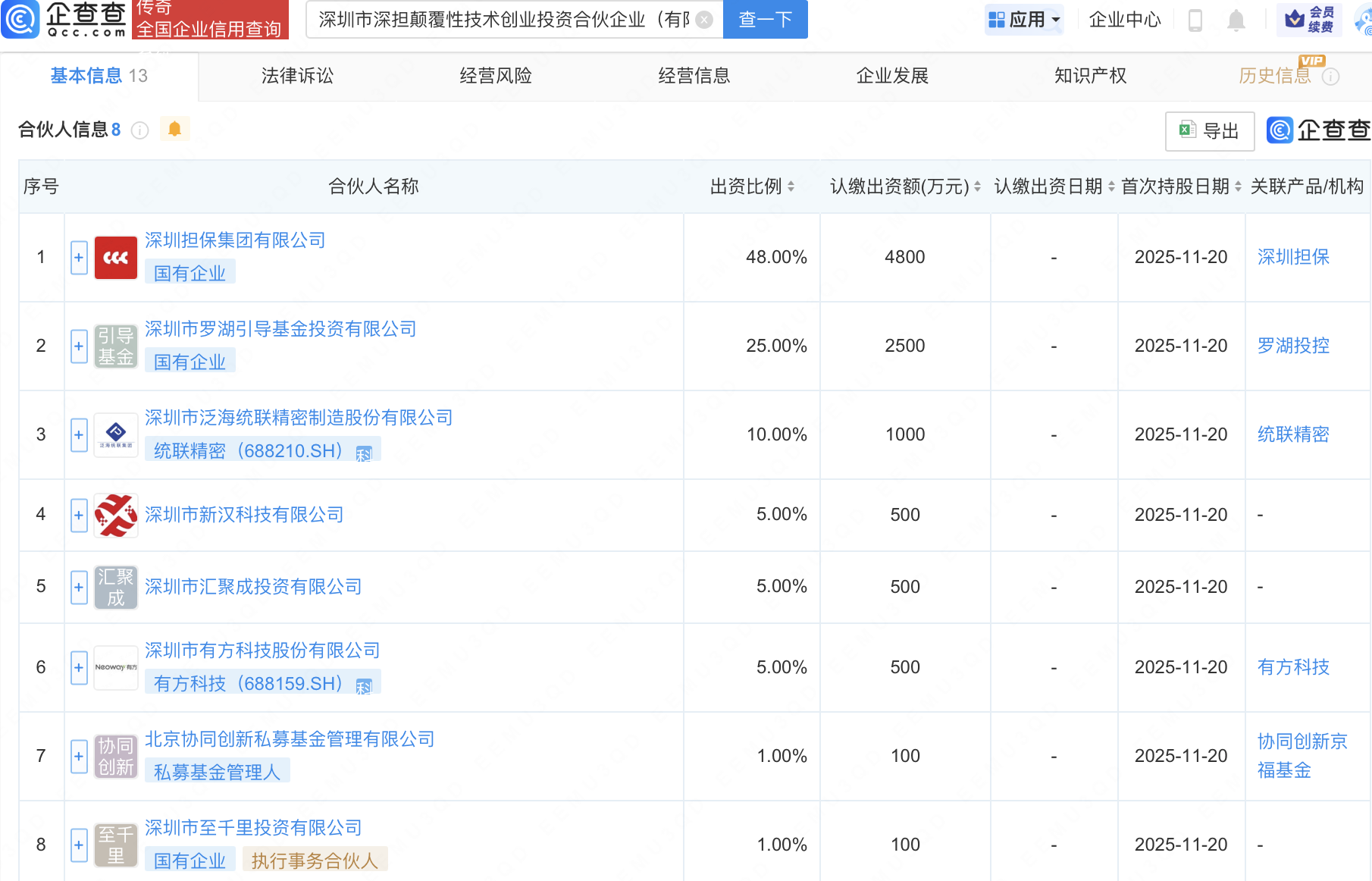
Task: Click the Qcc.com logo icon
Action: point(20,20)
